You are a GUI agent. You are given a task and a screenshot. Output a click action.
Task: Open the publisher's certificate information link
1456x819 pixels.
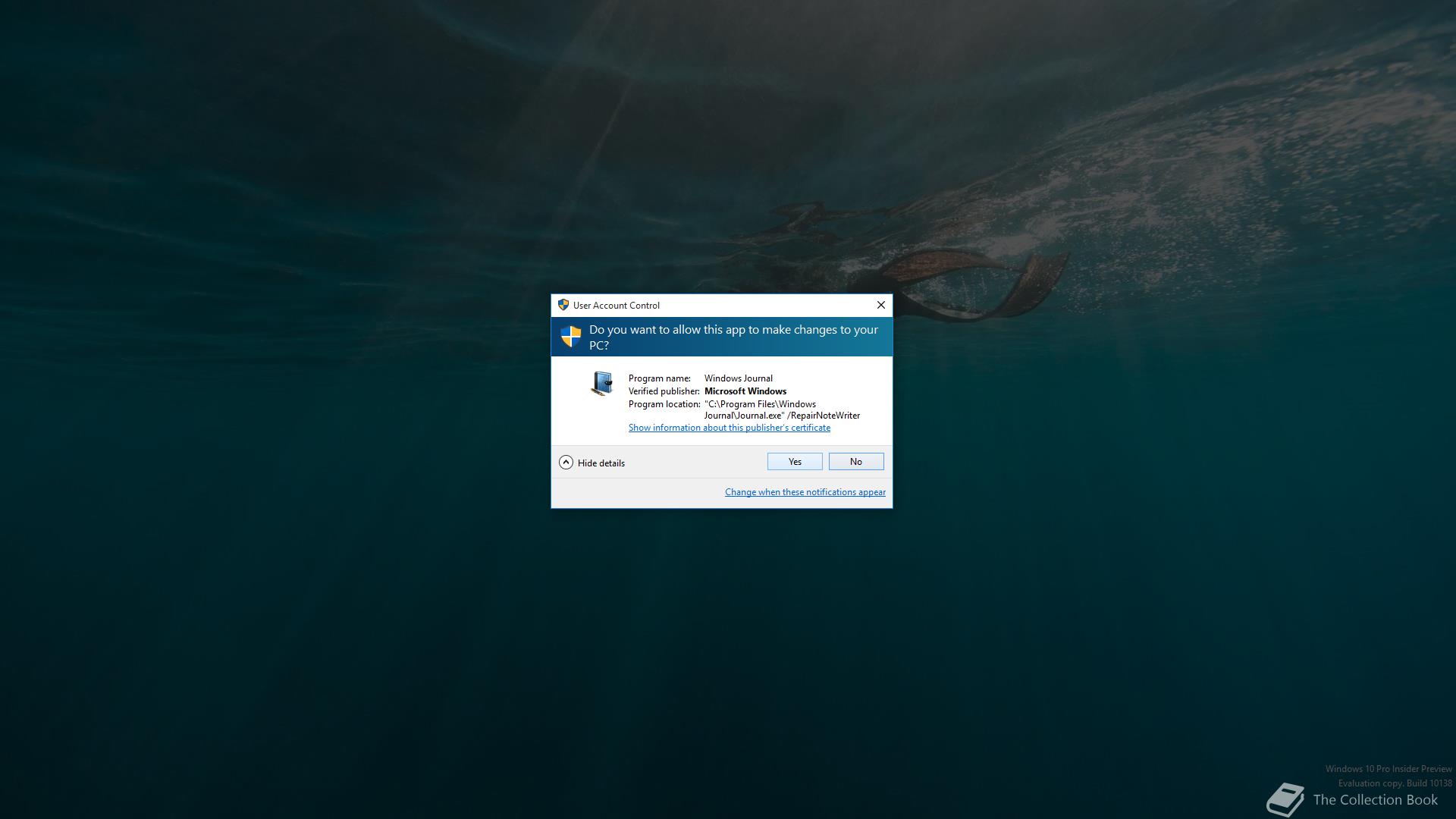point(730,428)
